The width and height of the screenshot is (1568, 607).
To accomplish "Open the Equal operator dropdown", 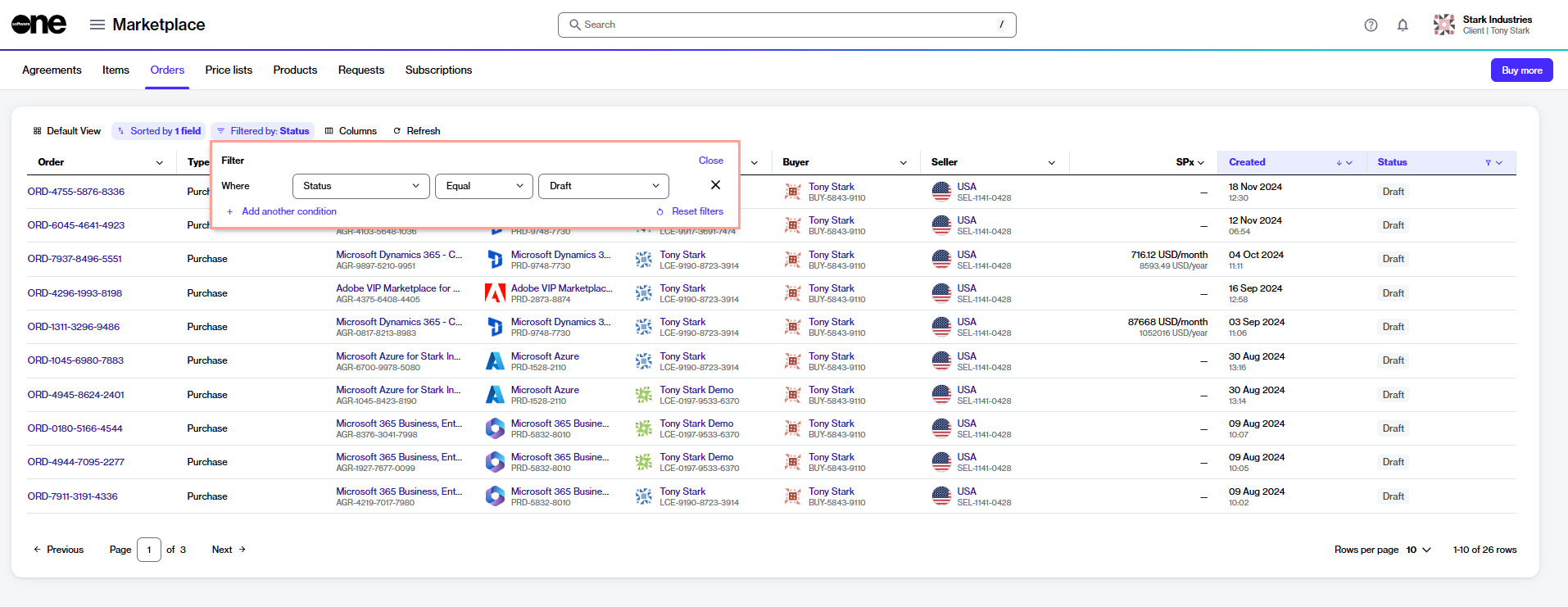I will pyautogui.click(x=484, y=186).
